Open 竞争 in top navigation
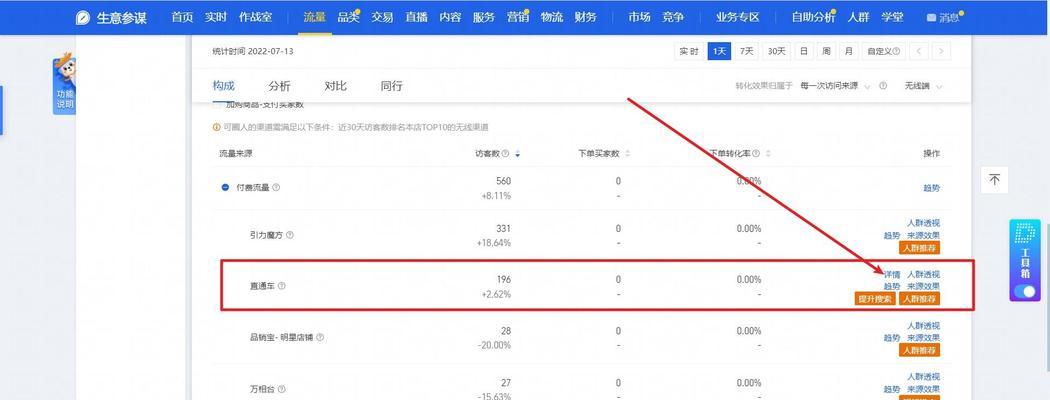The image size is (1050, 400). pyautogui.click(x=673, y=17)
